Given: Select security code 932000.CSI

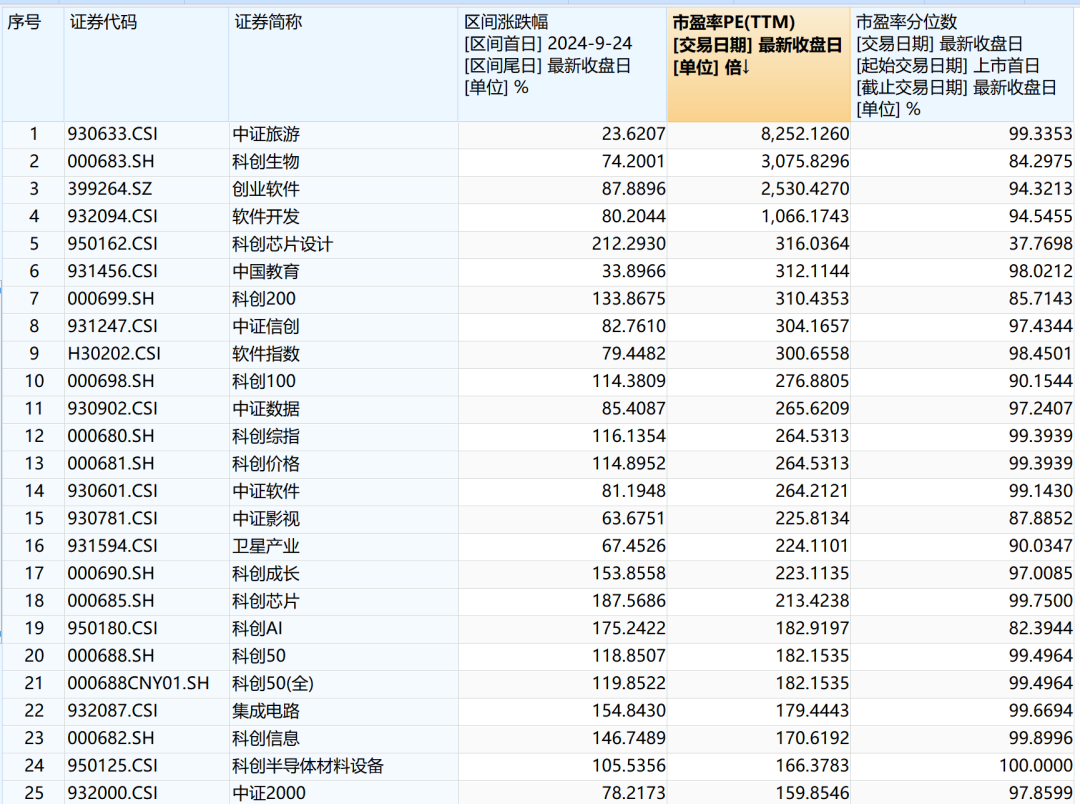Looking at the screenshot, I should coord(112,794).
